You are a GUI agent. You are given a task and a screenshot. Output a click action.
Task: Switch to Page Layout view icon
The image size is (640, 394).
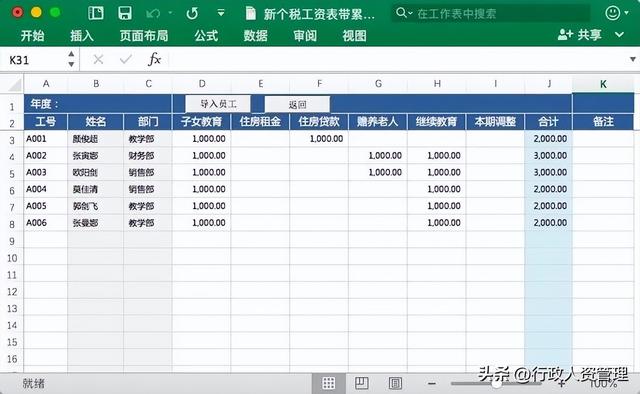click(x=362, y=383)
